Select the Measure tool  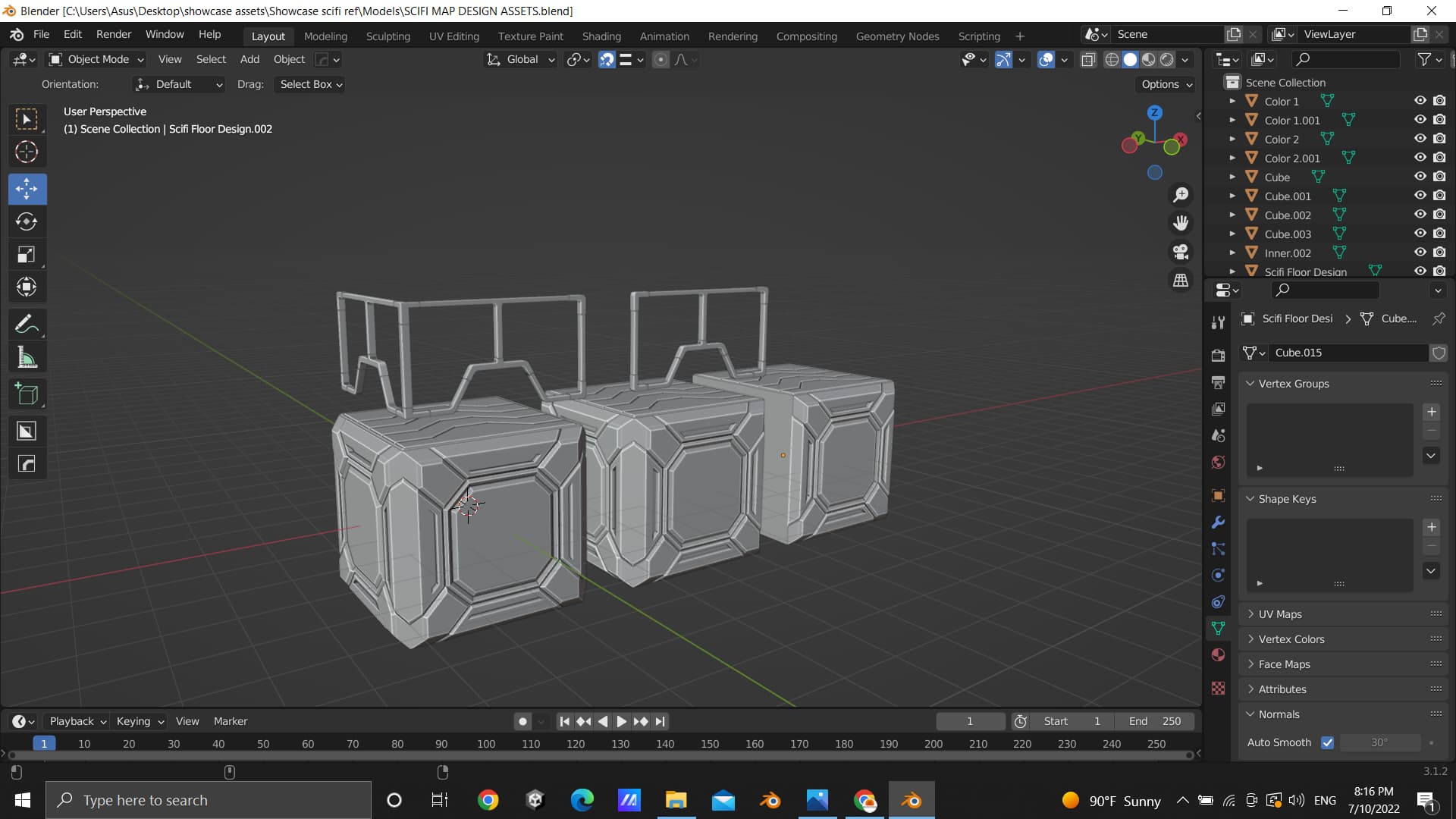27,357
